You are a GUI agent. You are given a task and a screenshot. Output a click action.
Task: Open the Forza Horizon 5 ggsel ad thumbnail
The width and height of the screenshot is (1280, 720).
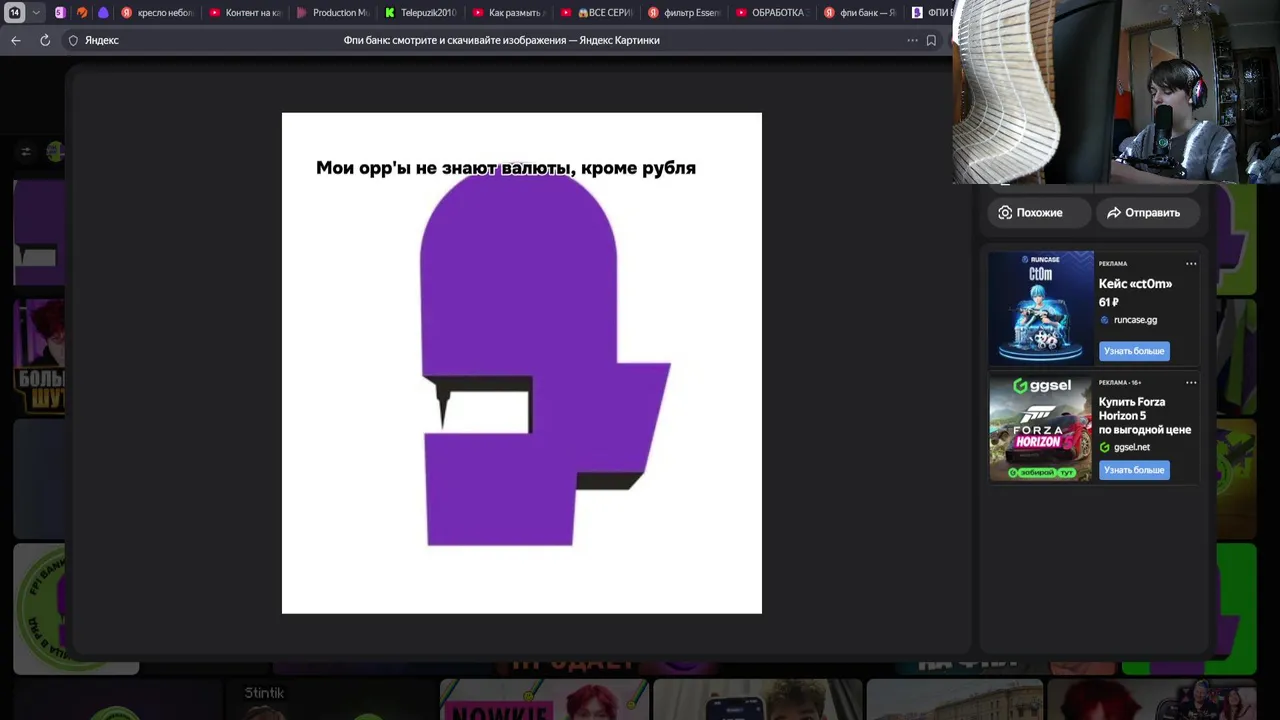coord(1041,428)
